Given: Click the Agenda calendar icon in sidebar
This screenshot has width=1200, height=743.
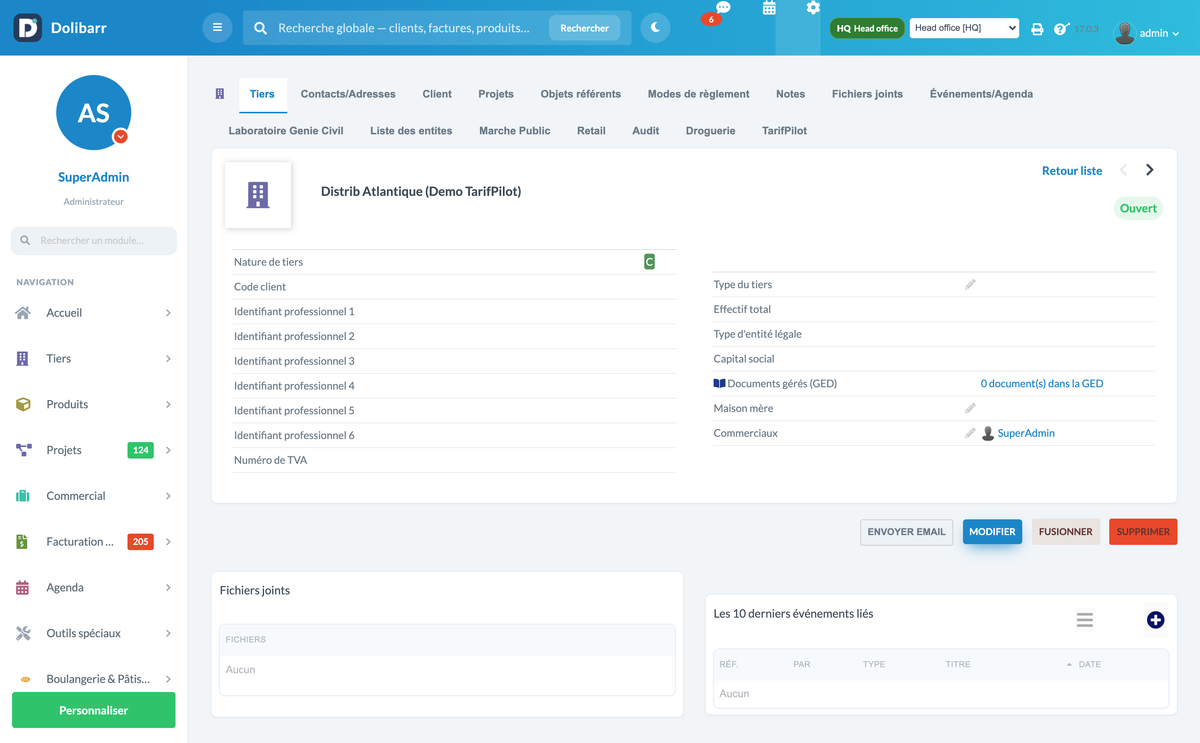Looking at the screenshot, I should click(x=23, y=588).
